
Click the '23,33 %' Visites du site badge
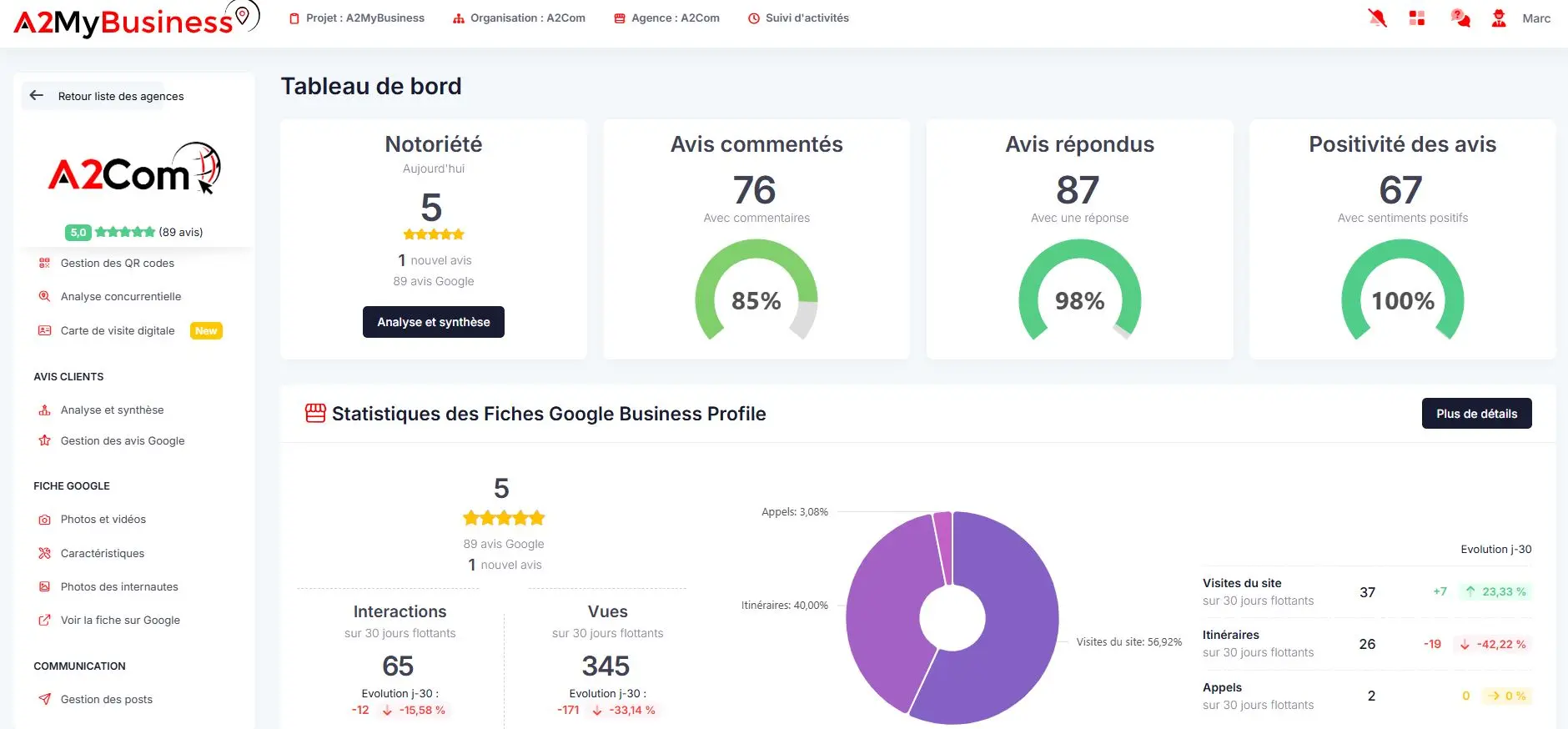click(x=1496, y=591)
